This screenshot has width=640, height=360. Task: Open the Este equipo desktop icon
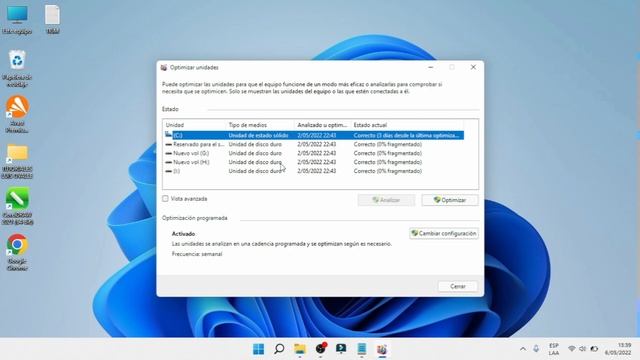click(17, 19)
